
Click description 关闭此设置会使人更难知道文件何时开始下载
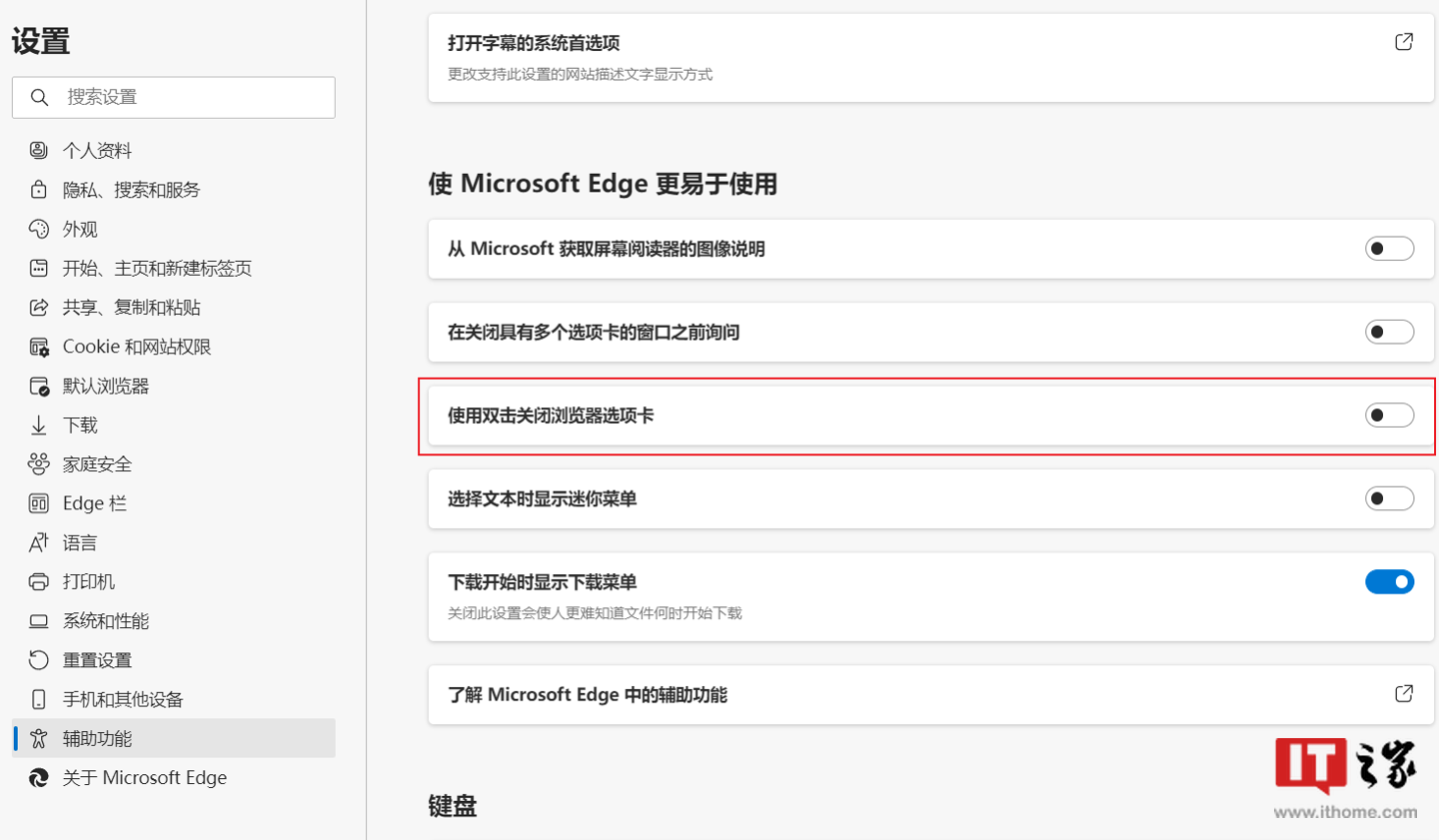595,613
